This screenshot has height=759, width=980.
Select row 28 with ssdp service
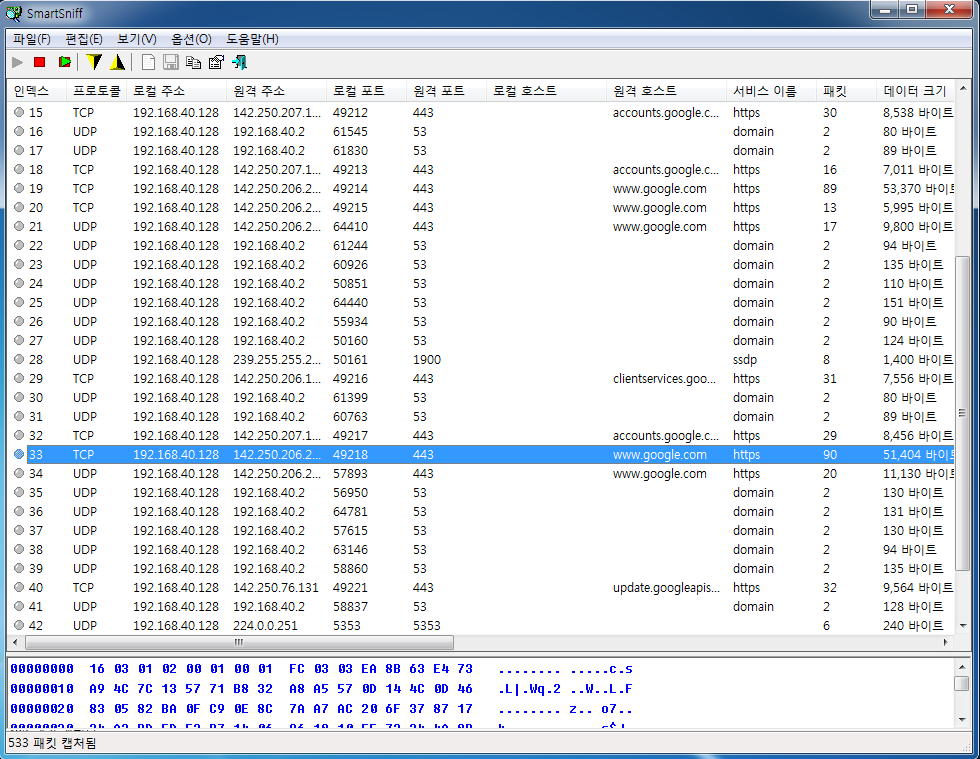point(481,359)
